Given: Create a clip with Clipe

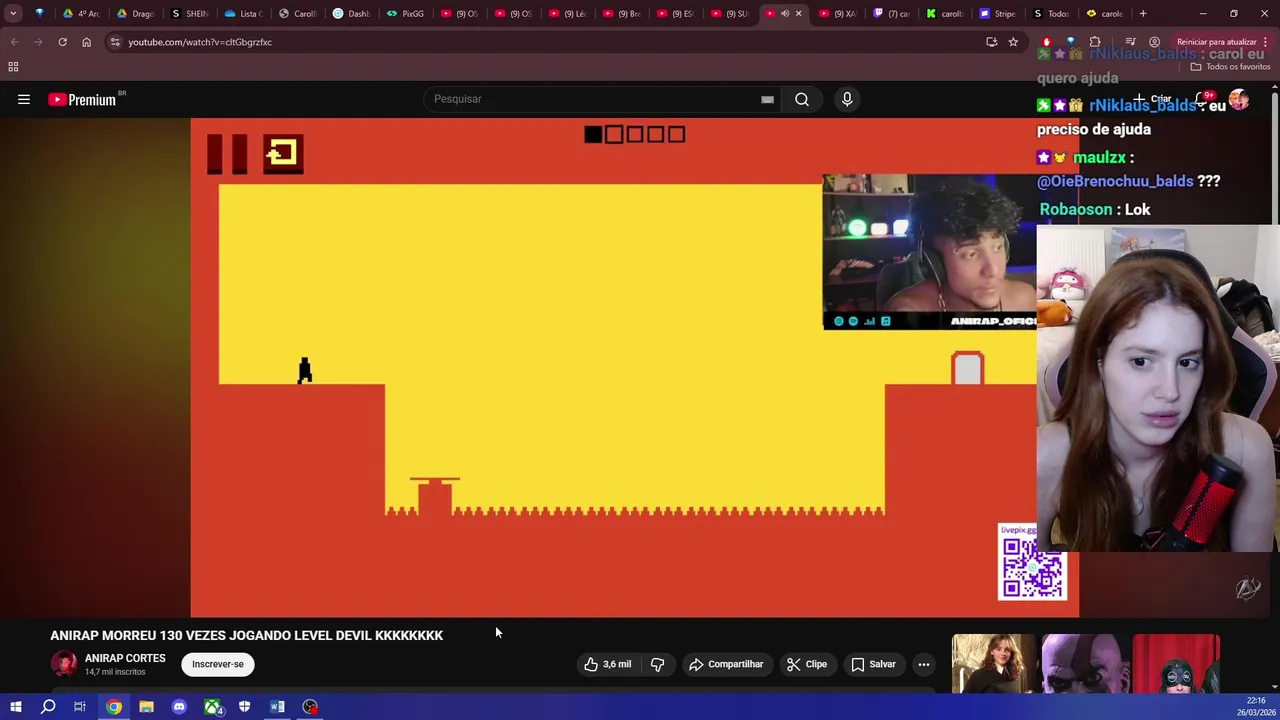Looking at the screenshot, I should click(806, 664).
